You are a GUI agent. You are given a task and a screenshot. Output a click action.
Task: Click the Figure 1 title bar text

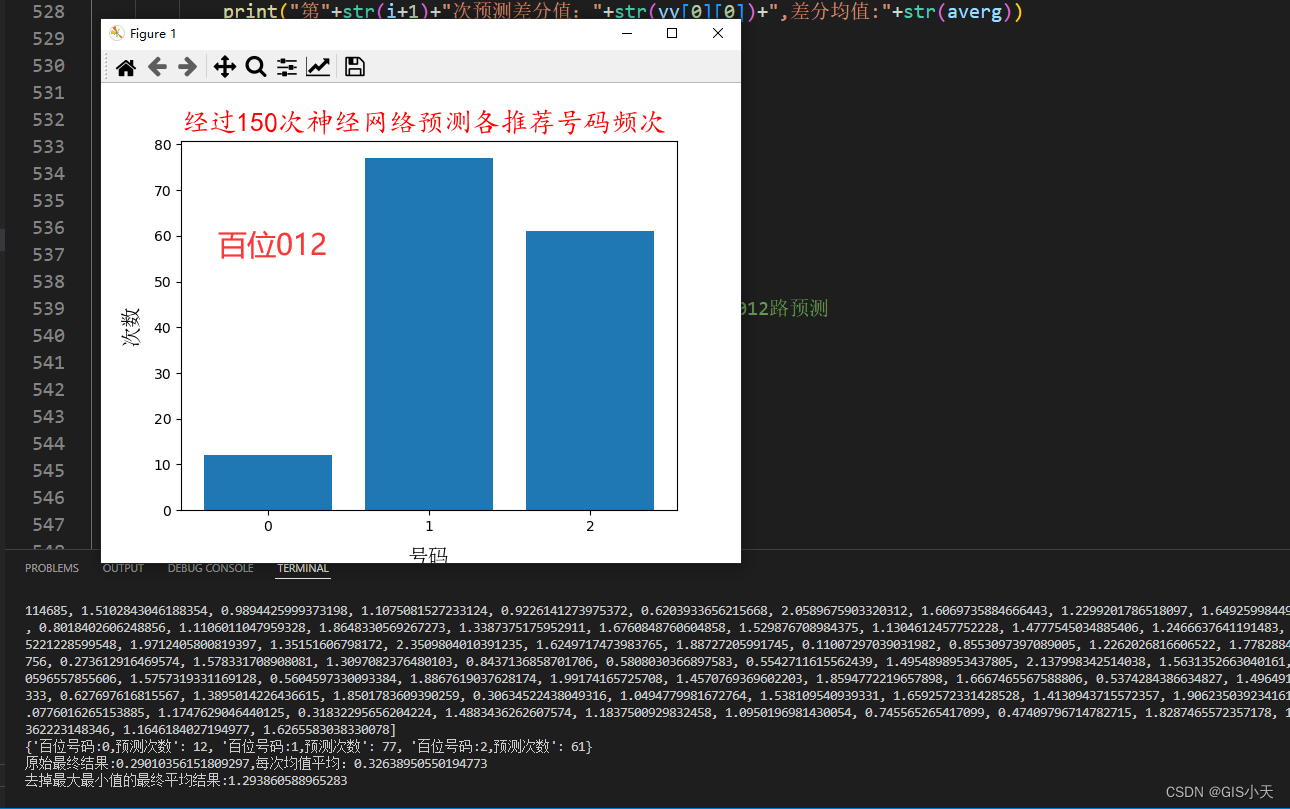point(153,33)
